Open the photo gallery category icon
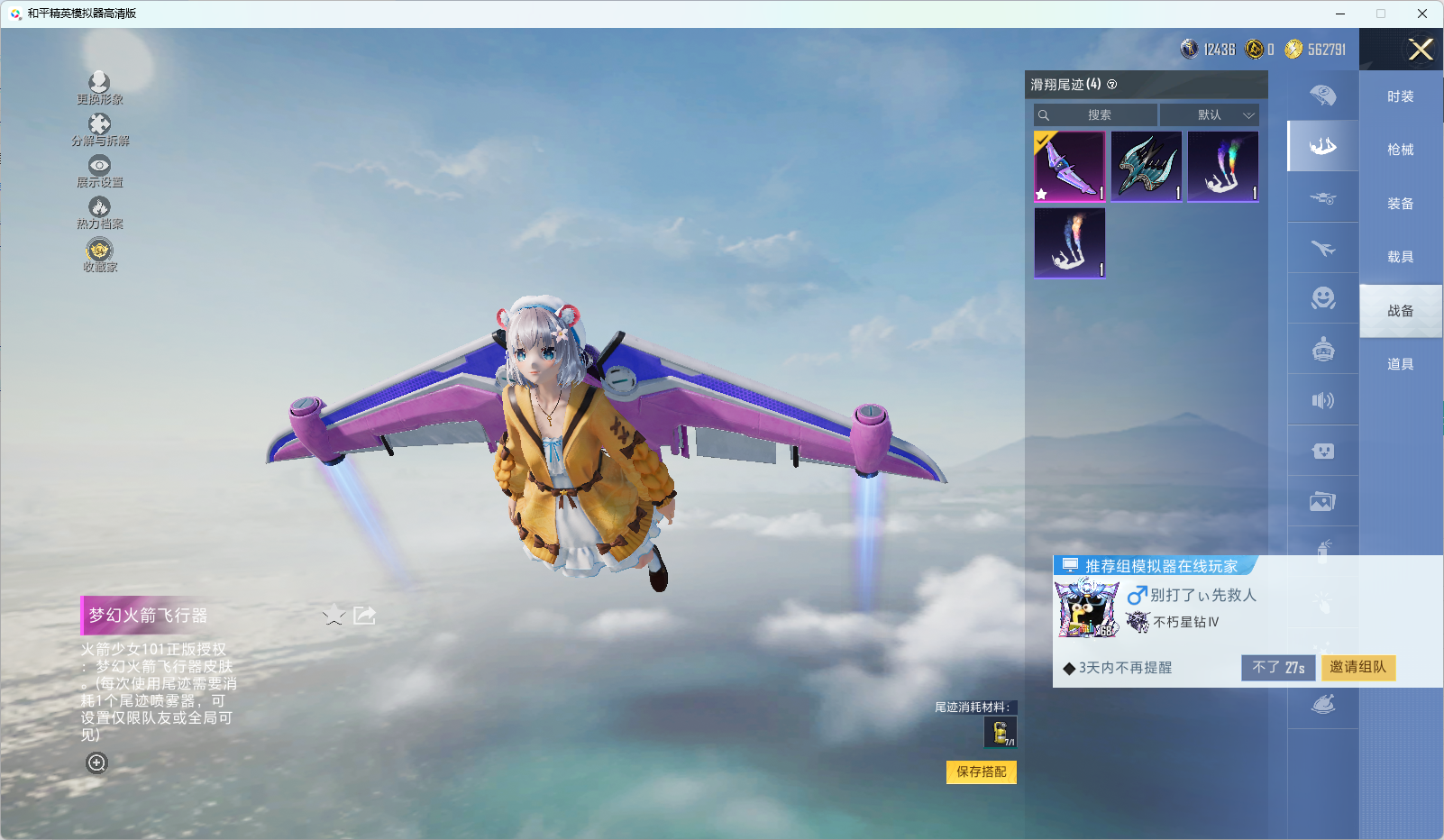Image resolution: width=1444 pixels, height=840 pixels. (1323, 501)
